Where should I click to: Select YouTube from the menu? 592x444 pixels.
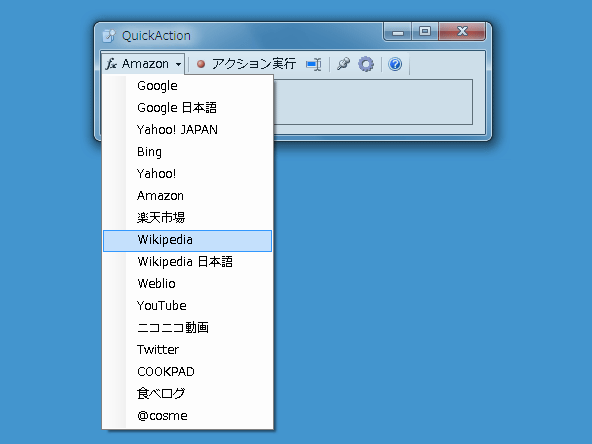tap(187, 305)
